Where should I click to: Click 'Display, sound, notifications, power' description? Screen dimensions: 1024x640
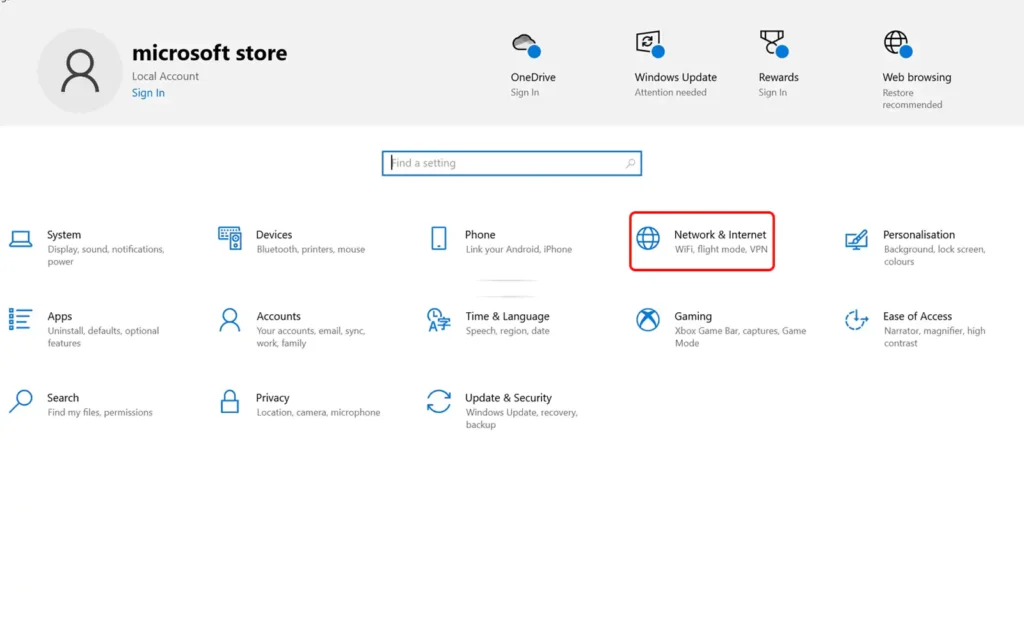coord(106,255)
